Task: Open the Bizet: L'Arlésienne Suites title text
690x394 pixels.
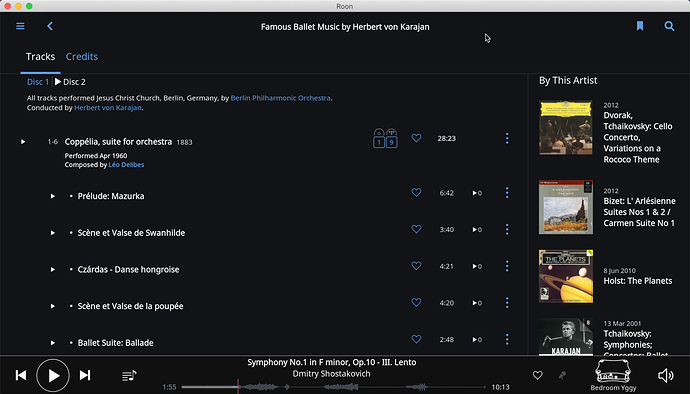Action: [x=639, y=212]
